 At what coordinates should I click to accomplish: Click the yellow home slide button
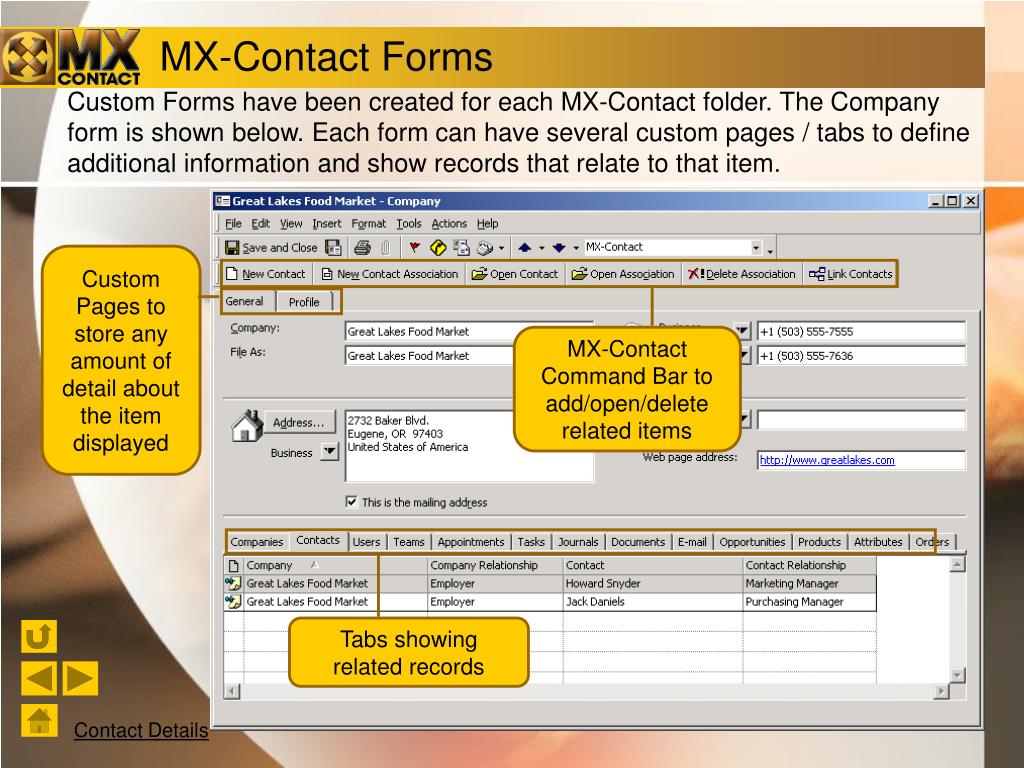pyautogui.click(x=39, y=720)
